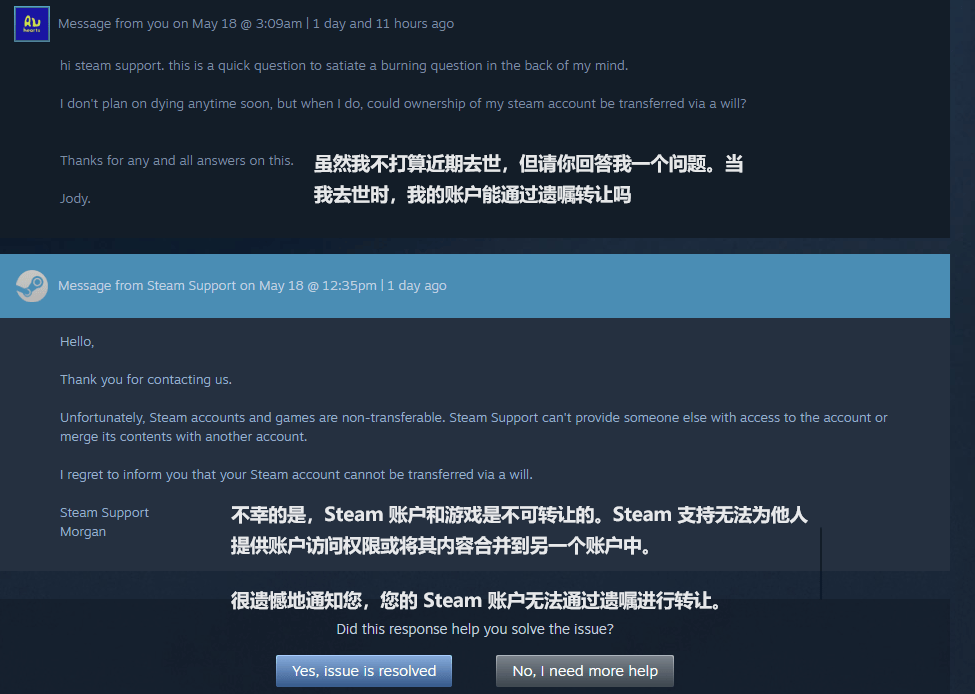Choose 'No, I need more help' button
Screen dimensions: 975x694
click(585, 671)
